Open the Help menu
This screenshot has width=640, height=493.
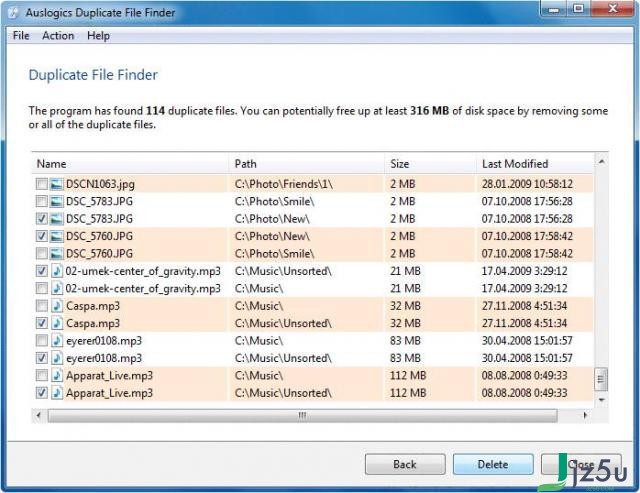[98, 36]
